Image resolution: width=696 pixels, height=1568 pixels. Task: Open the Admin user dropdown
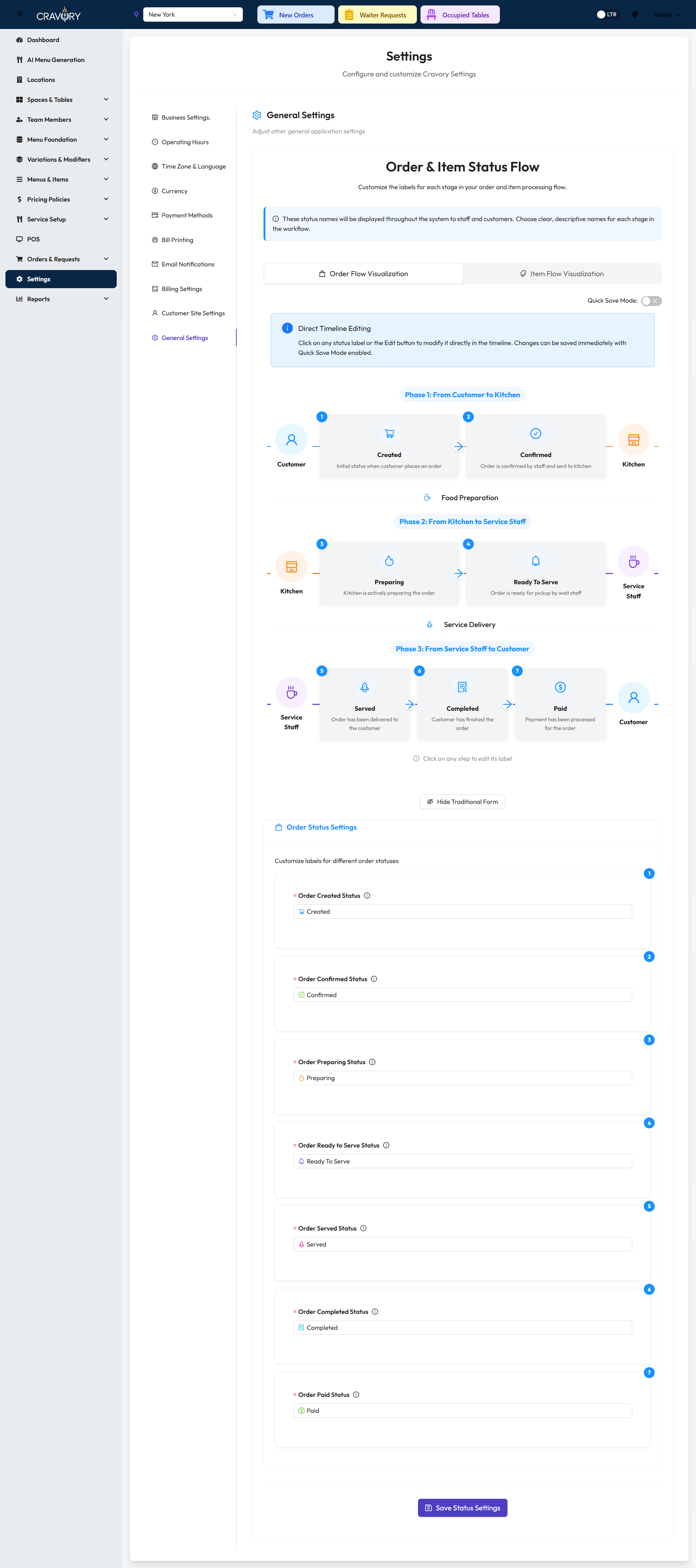coord(667,14)
